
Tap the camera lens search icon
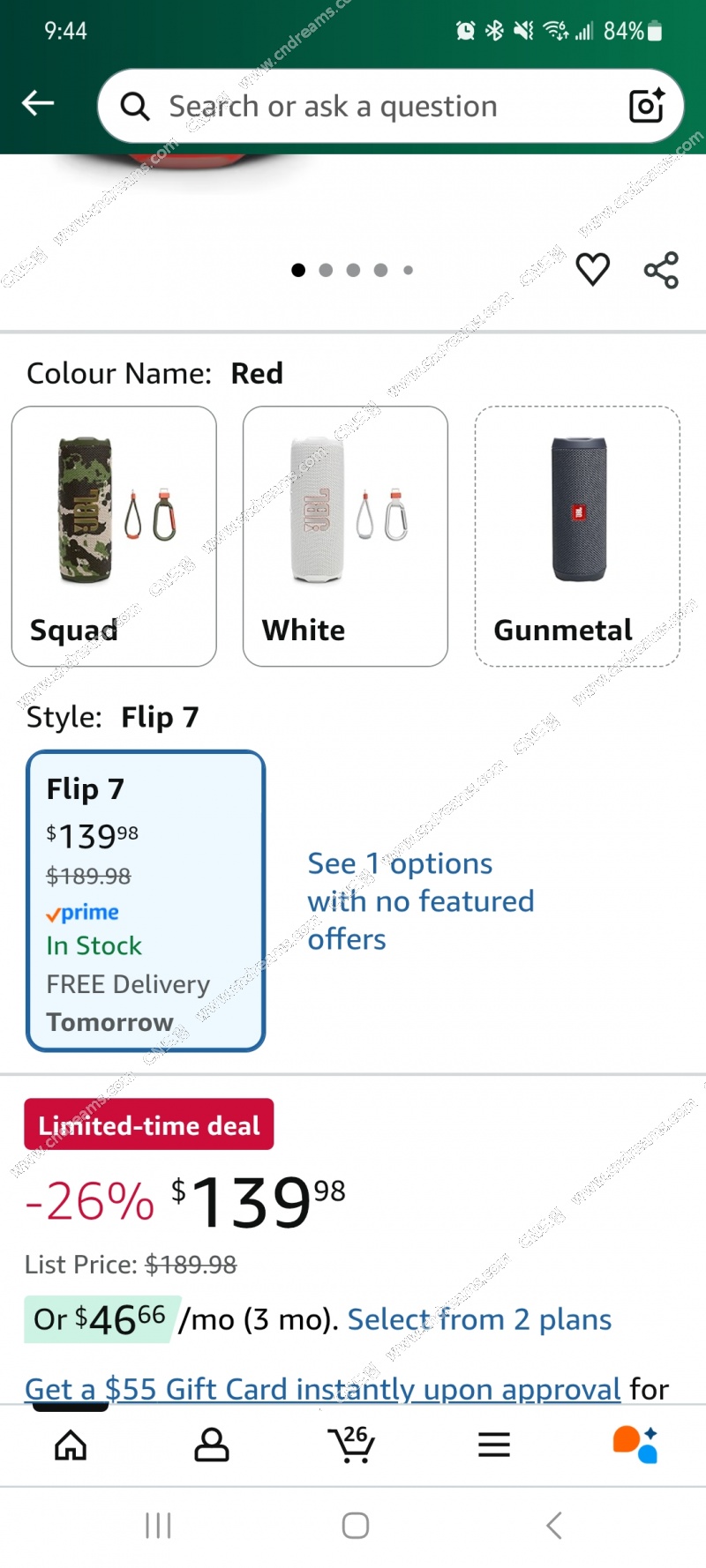point(646,106)
